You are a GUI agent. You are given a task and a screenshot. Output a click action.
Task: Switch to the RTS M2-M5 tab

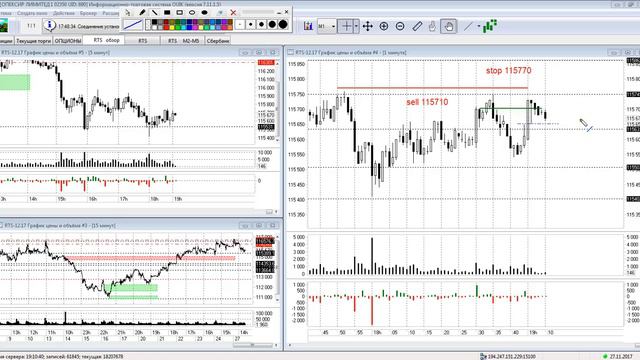click(x=183, y=41)
